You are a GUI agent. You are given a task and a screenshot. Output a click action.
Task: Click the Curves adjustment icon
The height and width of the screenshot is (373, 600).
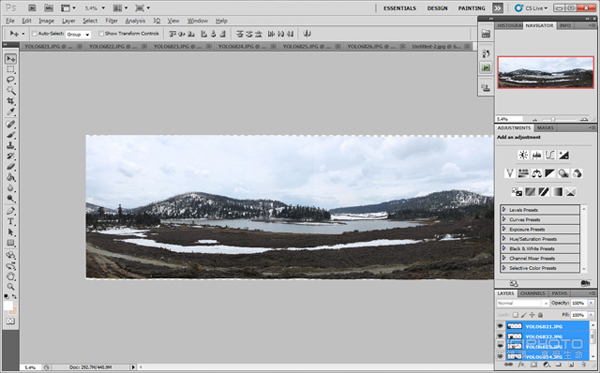click(550, 155)
